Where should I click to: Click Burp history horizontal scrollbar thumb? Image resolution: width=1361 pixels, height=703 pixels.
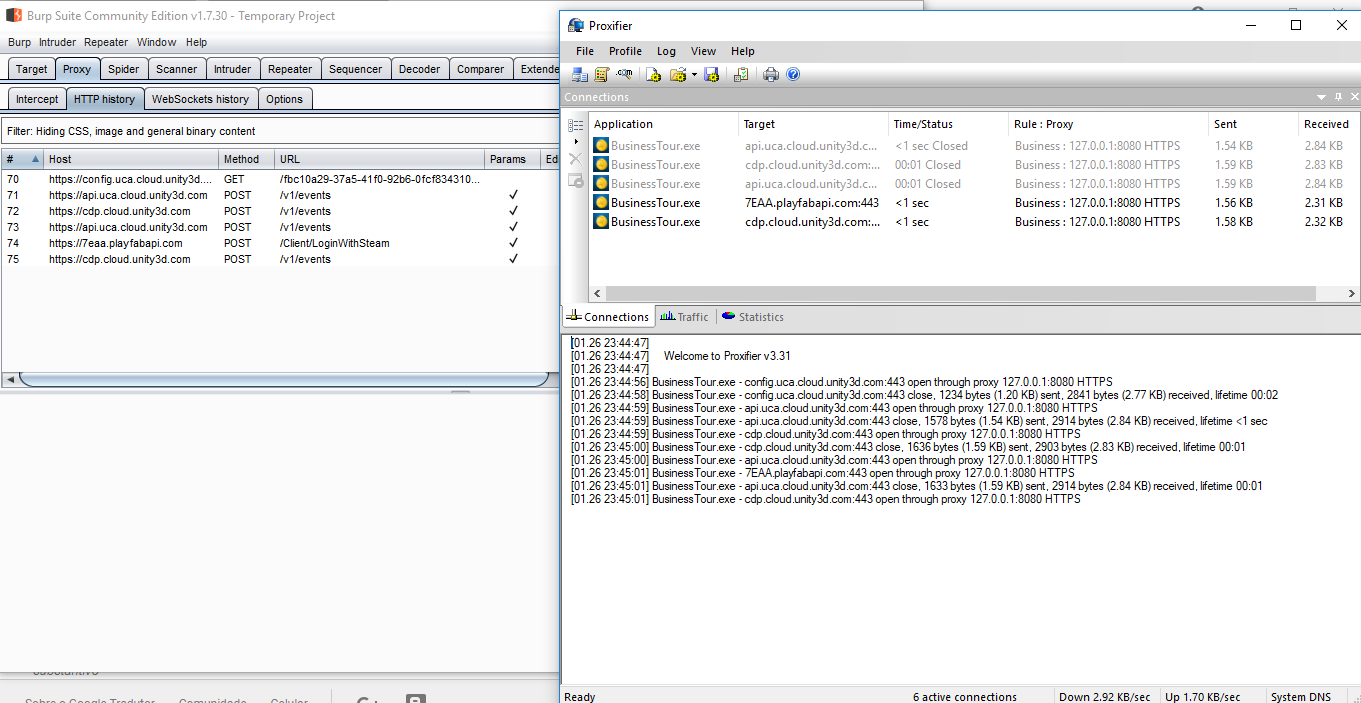click(285, 379)
